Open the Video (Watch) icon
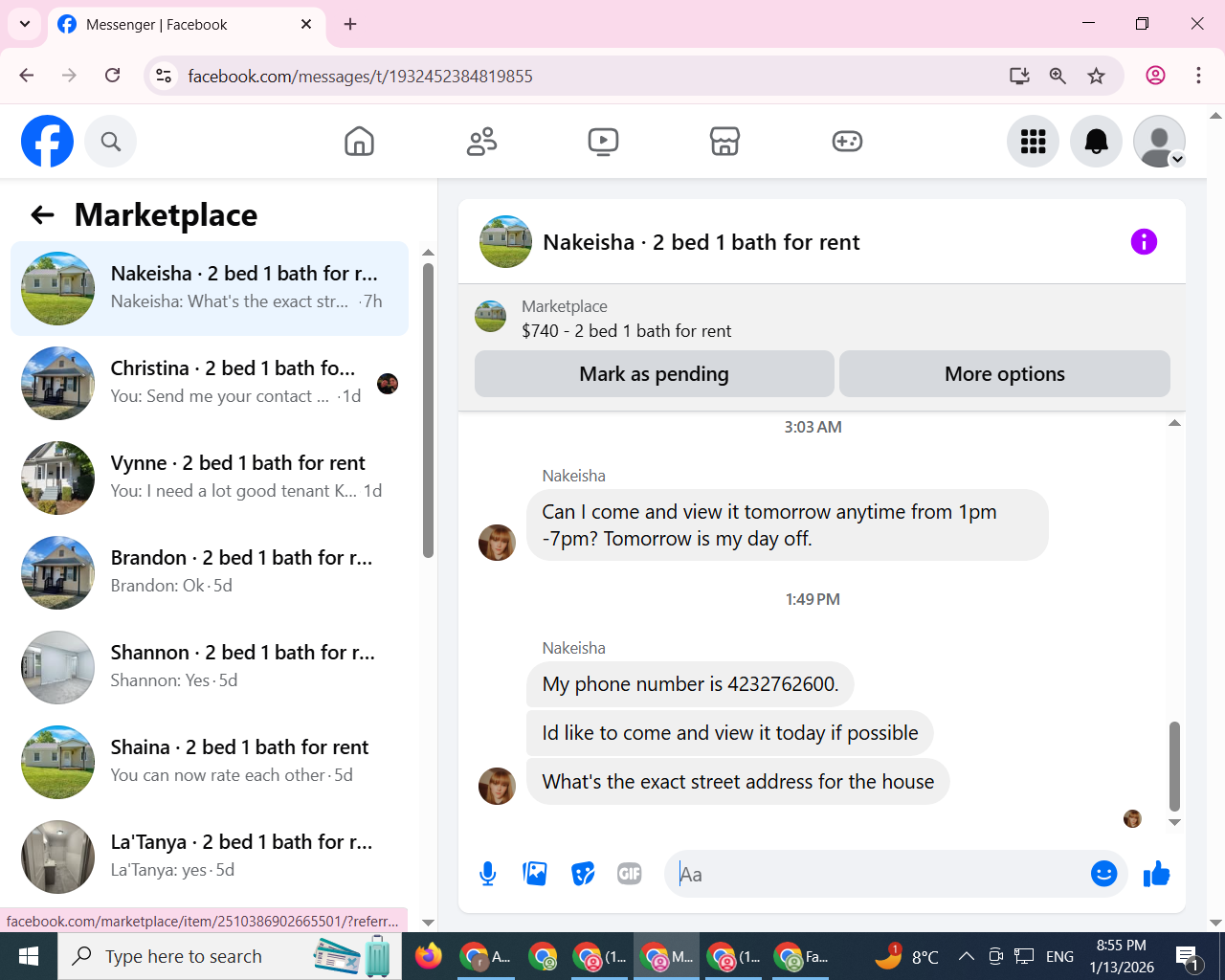1225x980 pixels. point(603,142)
